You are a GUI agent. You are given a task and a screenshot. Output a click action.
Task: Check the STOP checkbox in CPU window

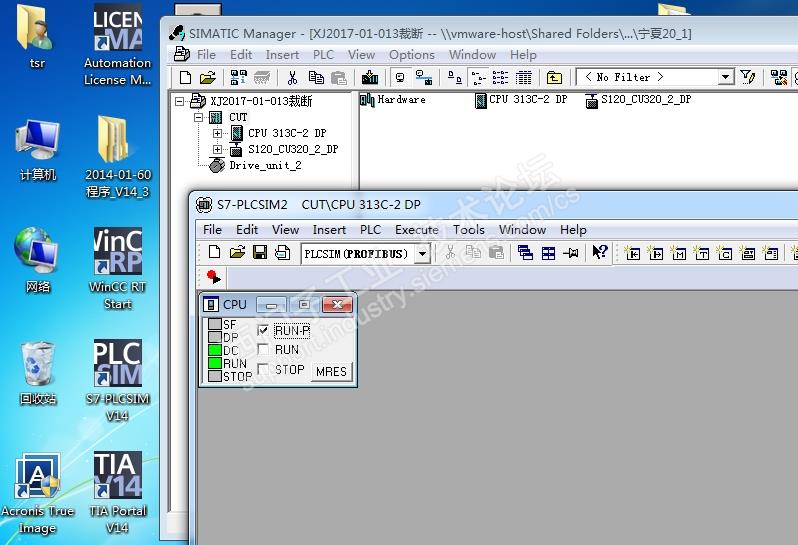pyautogui.click(x=263, y=369)
